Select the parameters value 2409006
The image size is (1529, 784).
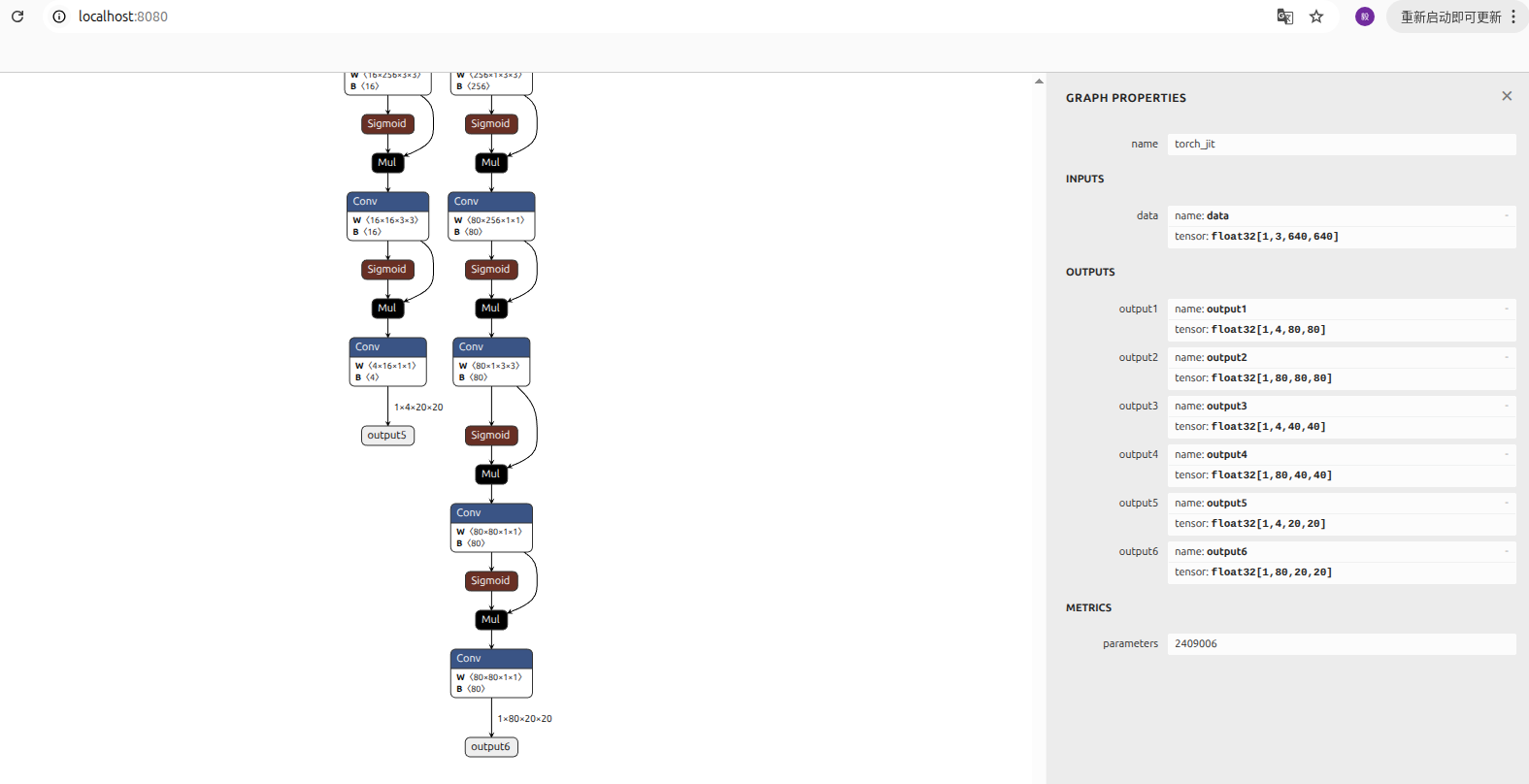(x=1342, y=643)
